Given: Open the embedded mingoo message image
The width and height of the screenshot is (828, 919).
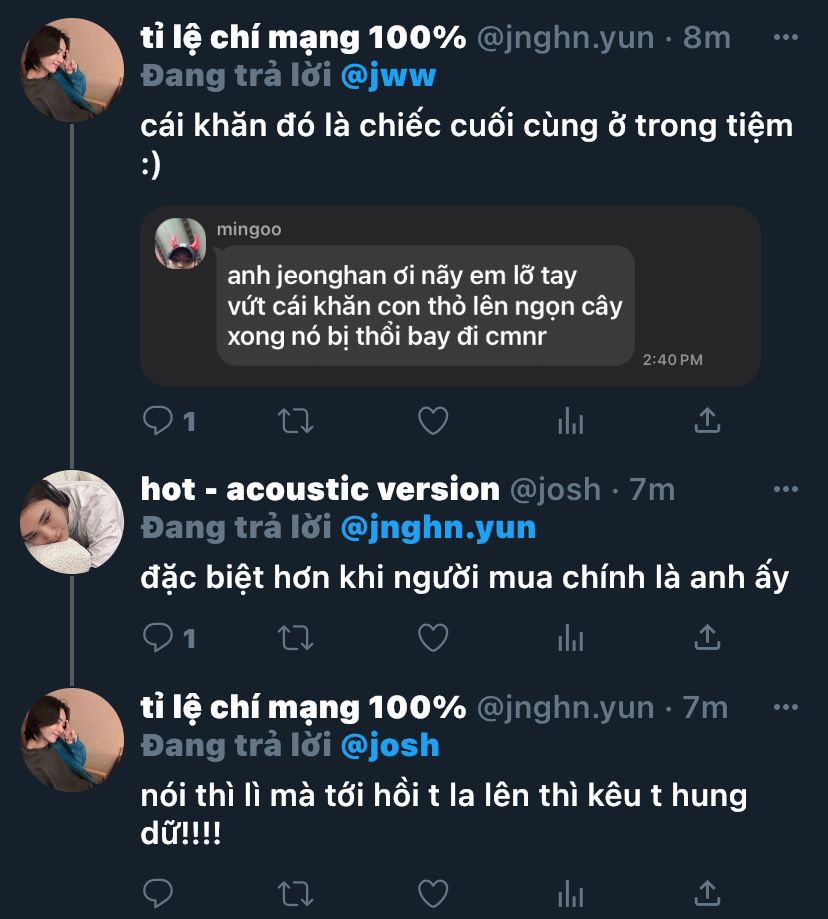Looking at the screenshot, I should [450, 296].
